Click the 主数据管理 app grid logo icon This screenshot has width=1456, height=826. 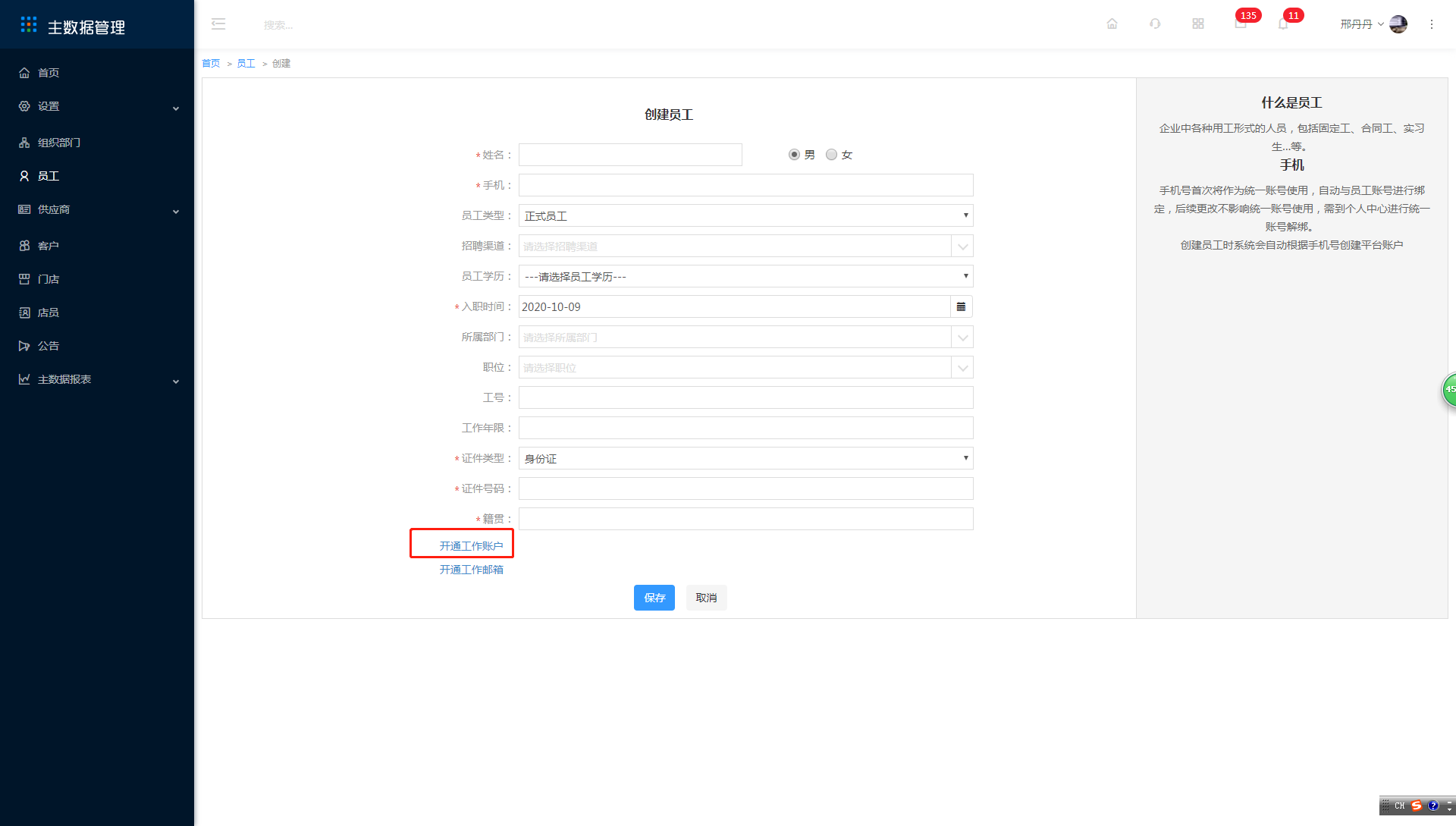29,25
